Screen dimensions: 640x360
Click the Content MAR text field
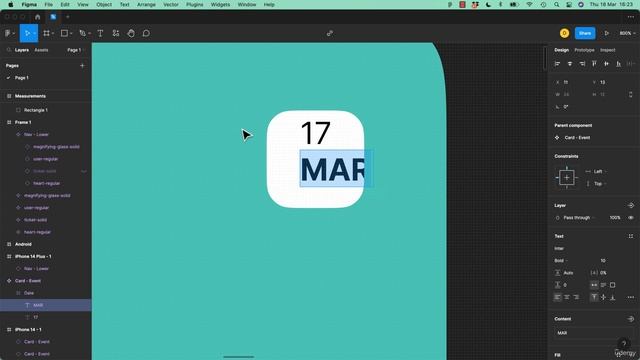coord(592,333)
